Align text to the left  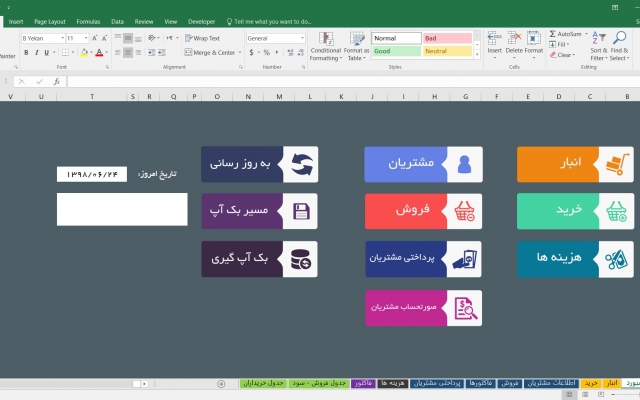[x=118, y=52]
